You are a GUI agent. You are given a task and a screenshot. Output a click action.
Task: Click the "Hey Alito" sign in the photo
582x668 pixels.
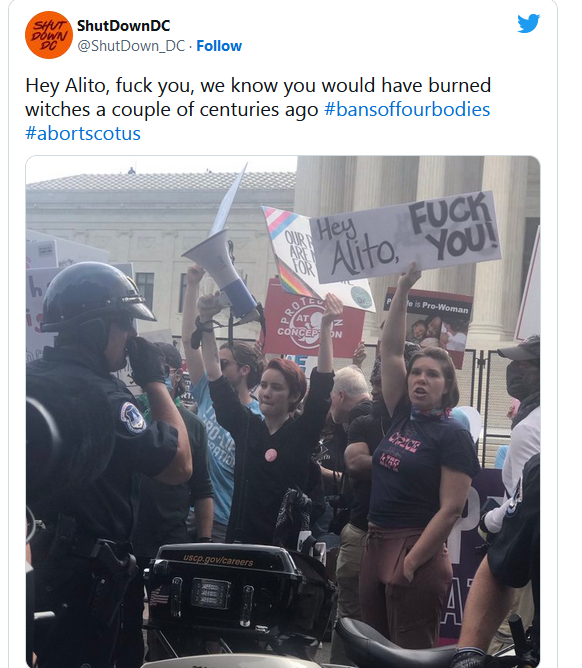[406, 237]
